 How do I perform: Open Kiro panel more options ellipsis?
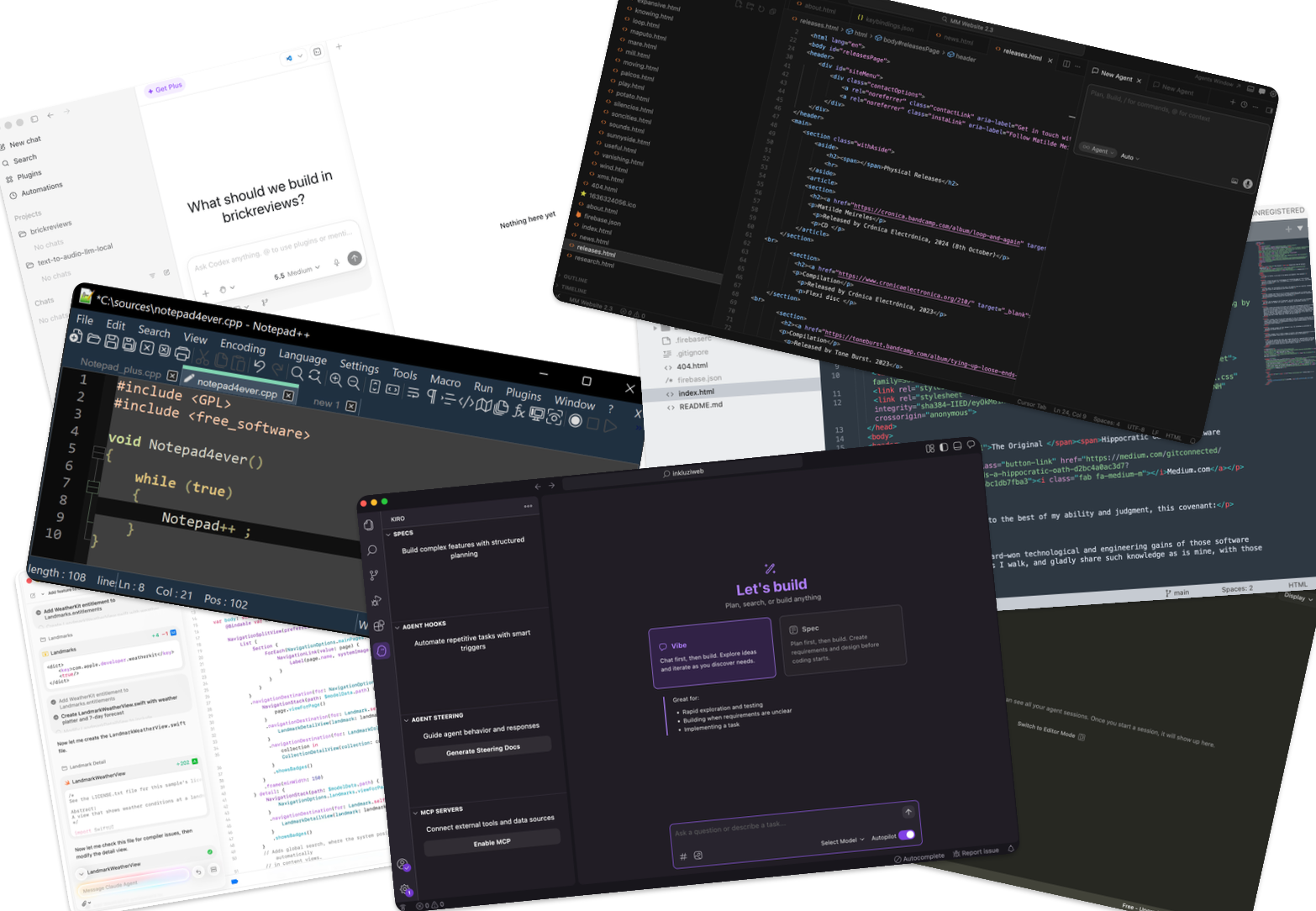[528, 506]
